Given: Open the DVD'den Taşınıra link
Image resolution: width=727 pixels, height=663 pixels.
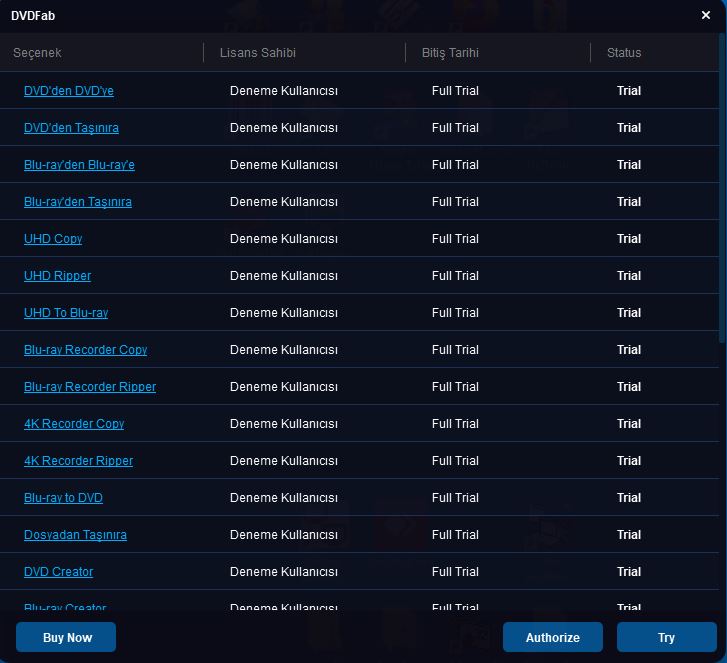Looking at the screenshot, I should [71, 128].
